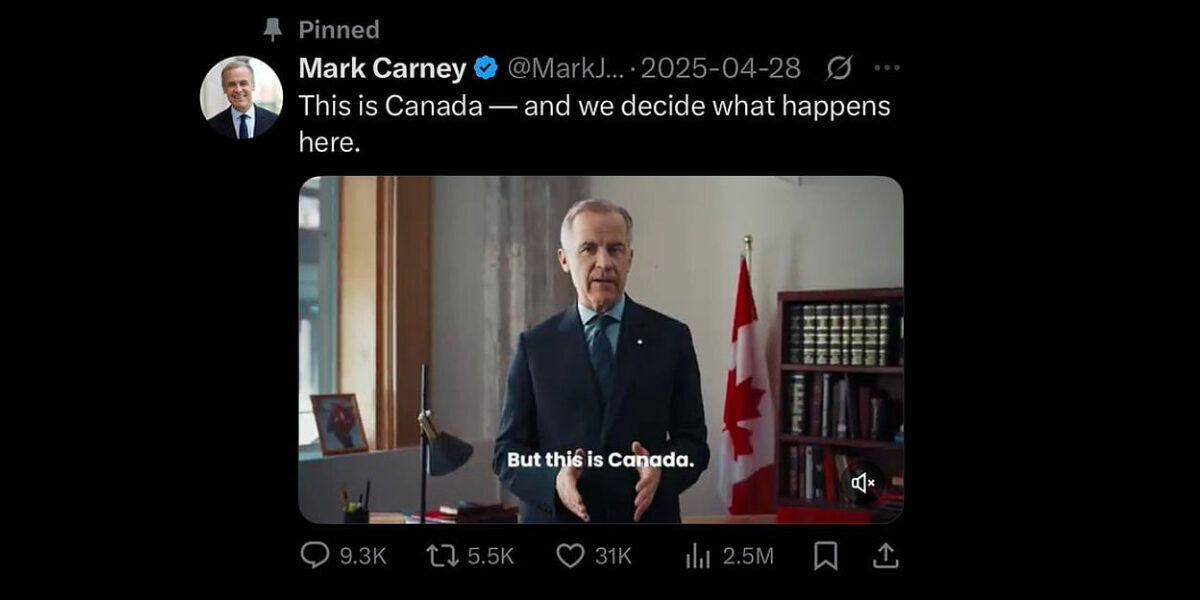Click the 5.5K reposts count
Image resolution: width=1200 pixels, height=600 pixels.
click(490, 557)
